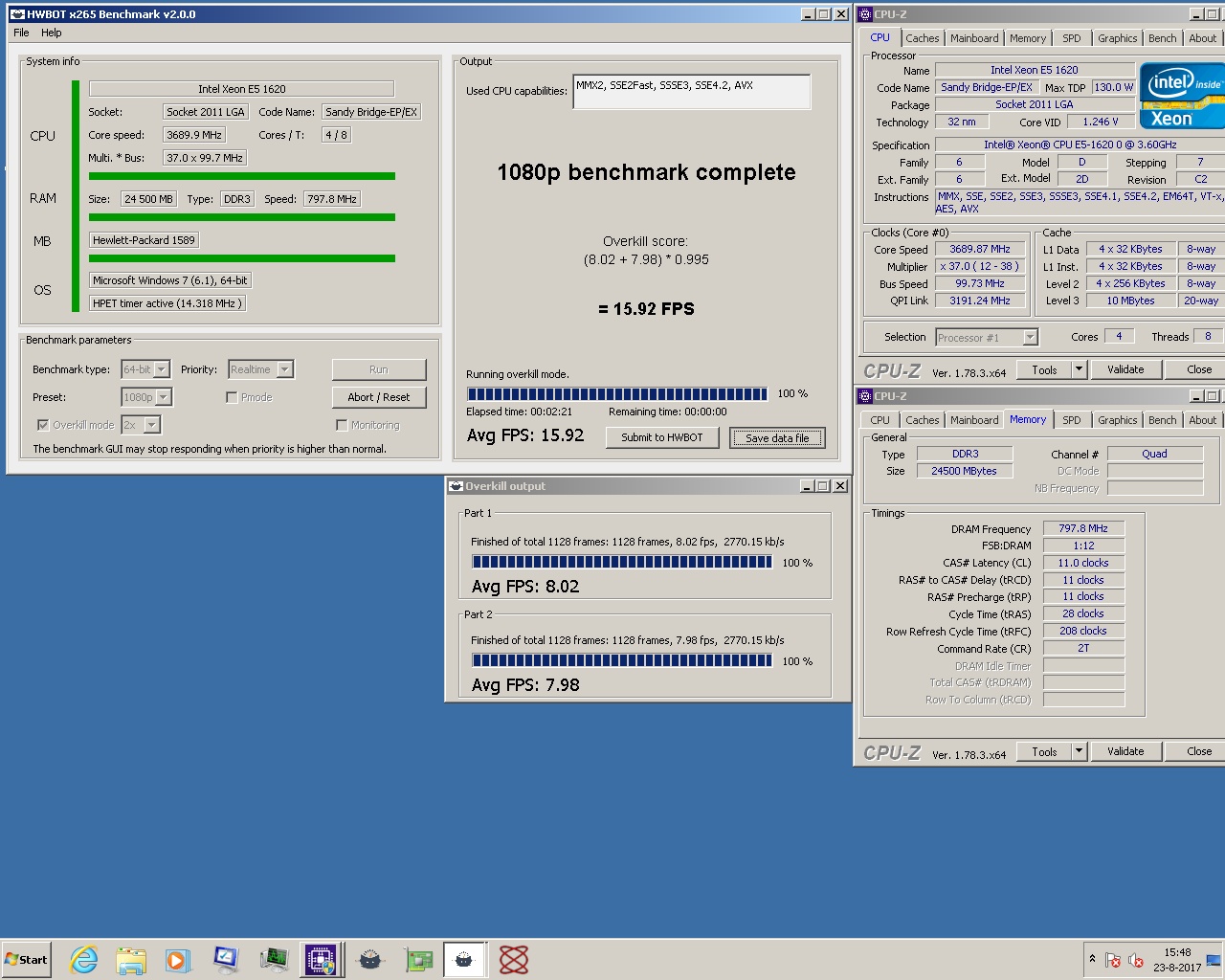Click the Intel Xeon E5 1620 name field in HWBOT
The height and width of the screenshot is (980, 1225).
tap(242, 89)
